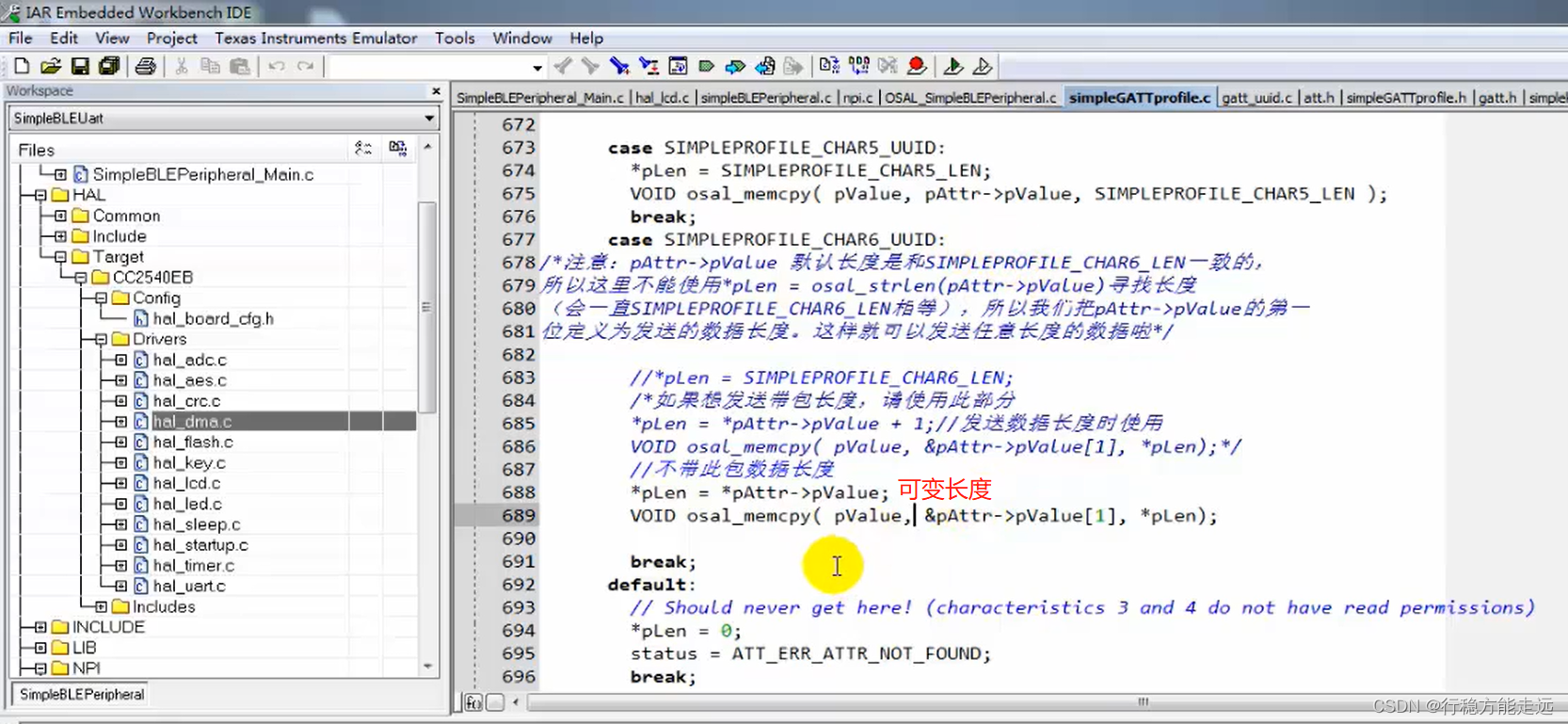Click the Find toolbar icon
This screenshot has height=724, width=1568.
click(618, 66)
